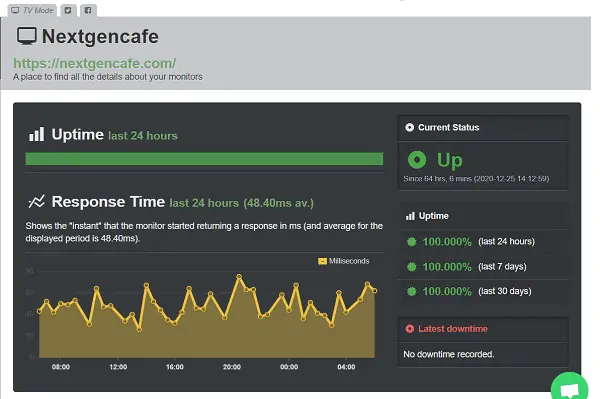Click the monitor icon beside Nextgencafe
The image size is (600, 399).
pyautogui.click(x=27, y=36)
